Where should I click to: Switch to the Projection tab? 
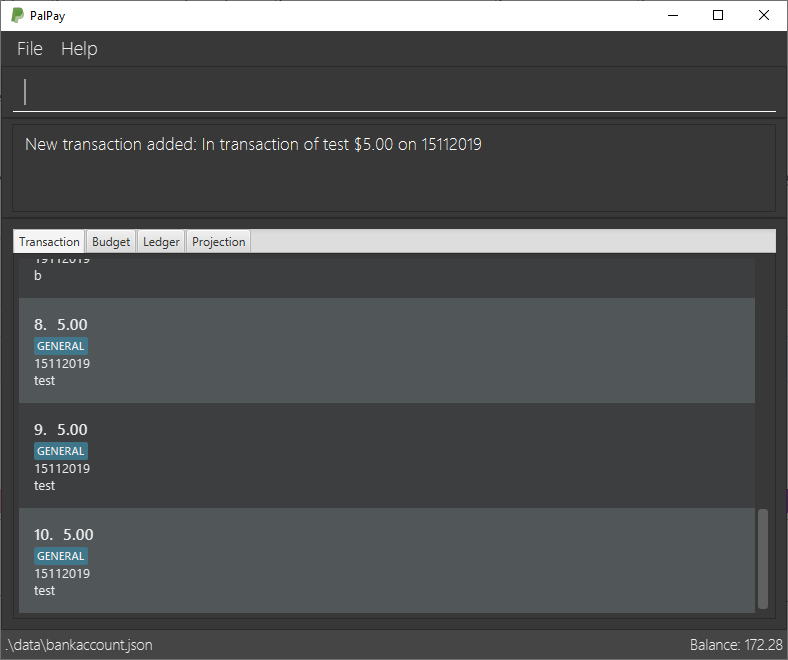[x=219, y=242]
